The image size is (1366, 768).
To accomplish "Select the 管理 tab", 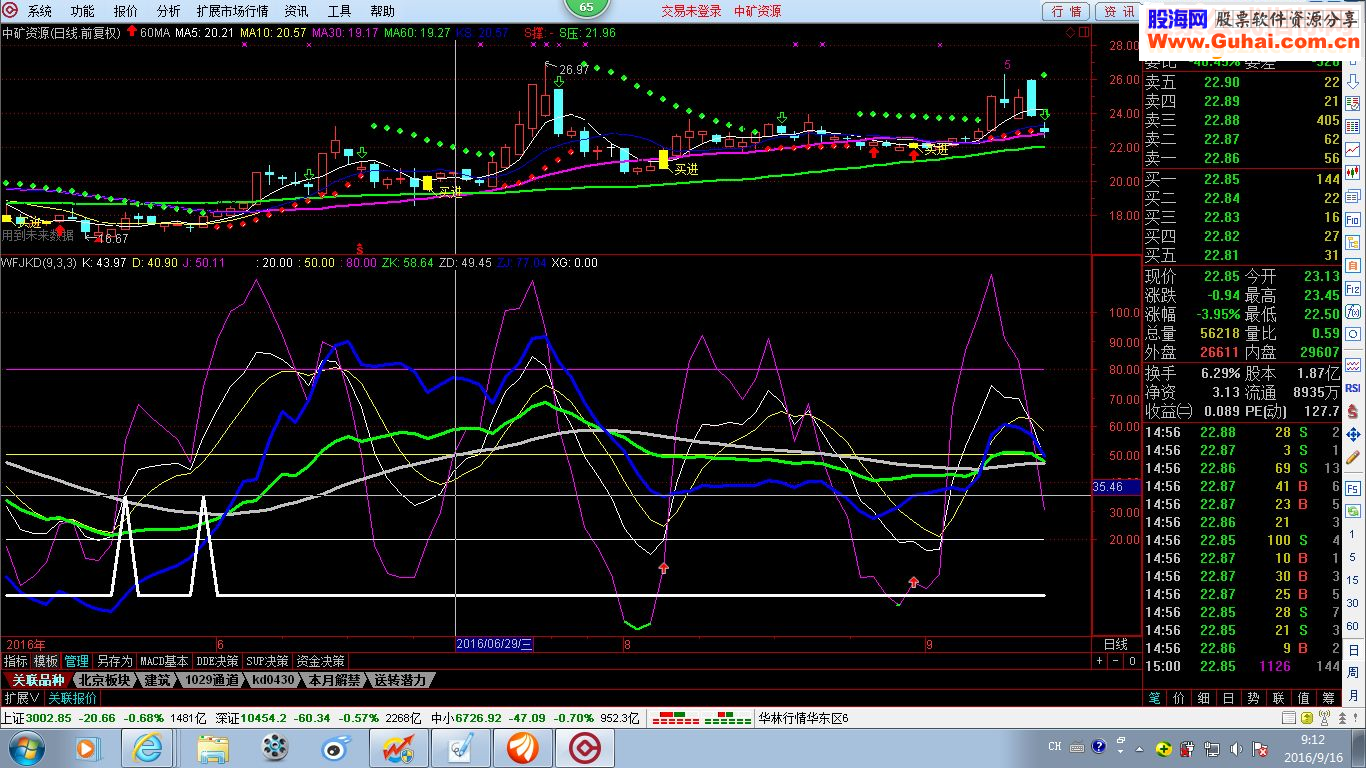I will 77,661.
